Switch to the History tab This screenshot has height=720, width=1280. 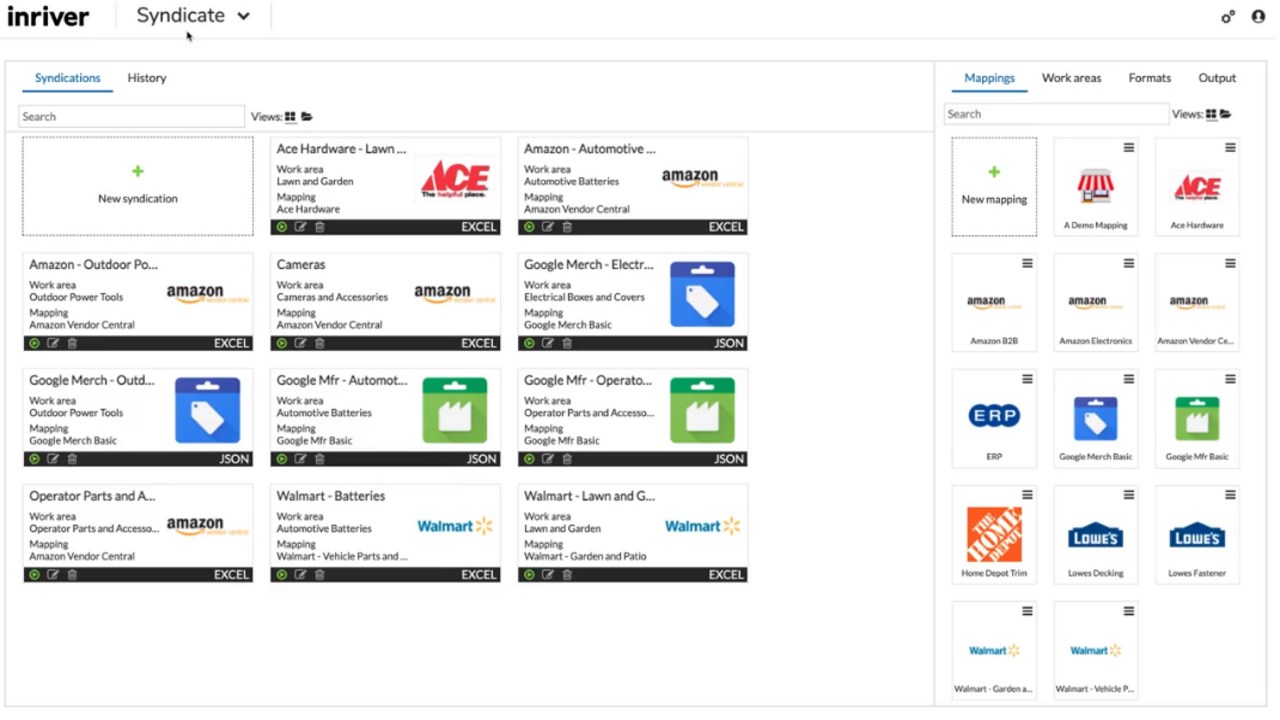pyautogui.click(x=147, y=78)
